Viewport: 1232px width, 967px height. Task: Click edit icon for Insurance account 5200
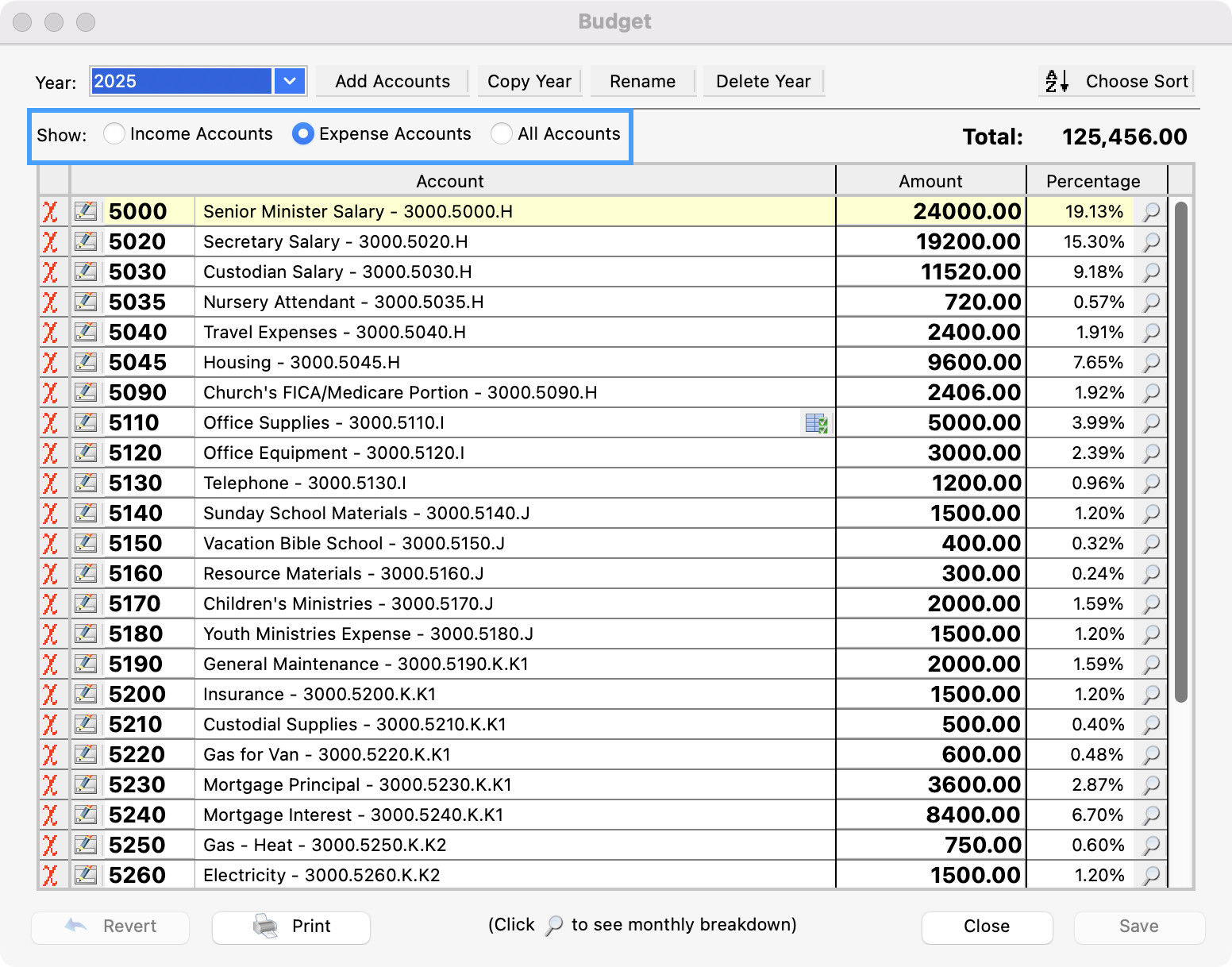(86, 695)
